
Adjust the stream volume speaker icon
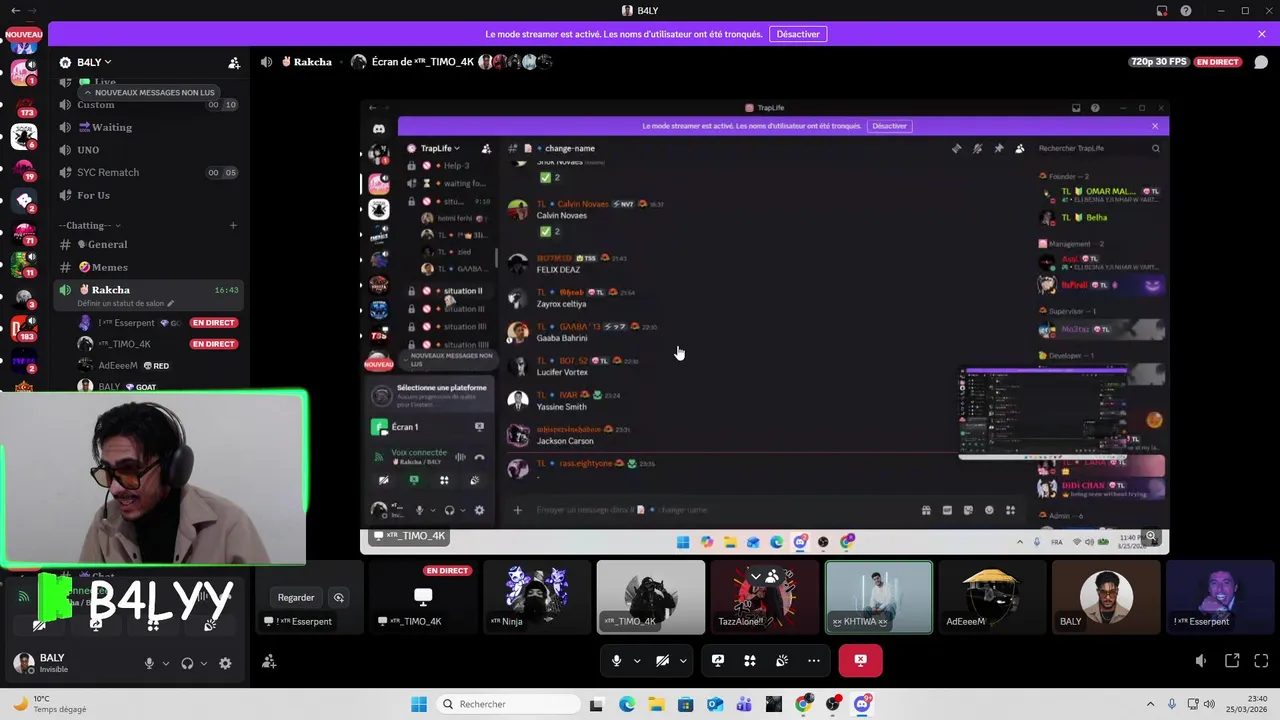(1201, 661)
